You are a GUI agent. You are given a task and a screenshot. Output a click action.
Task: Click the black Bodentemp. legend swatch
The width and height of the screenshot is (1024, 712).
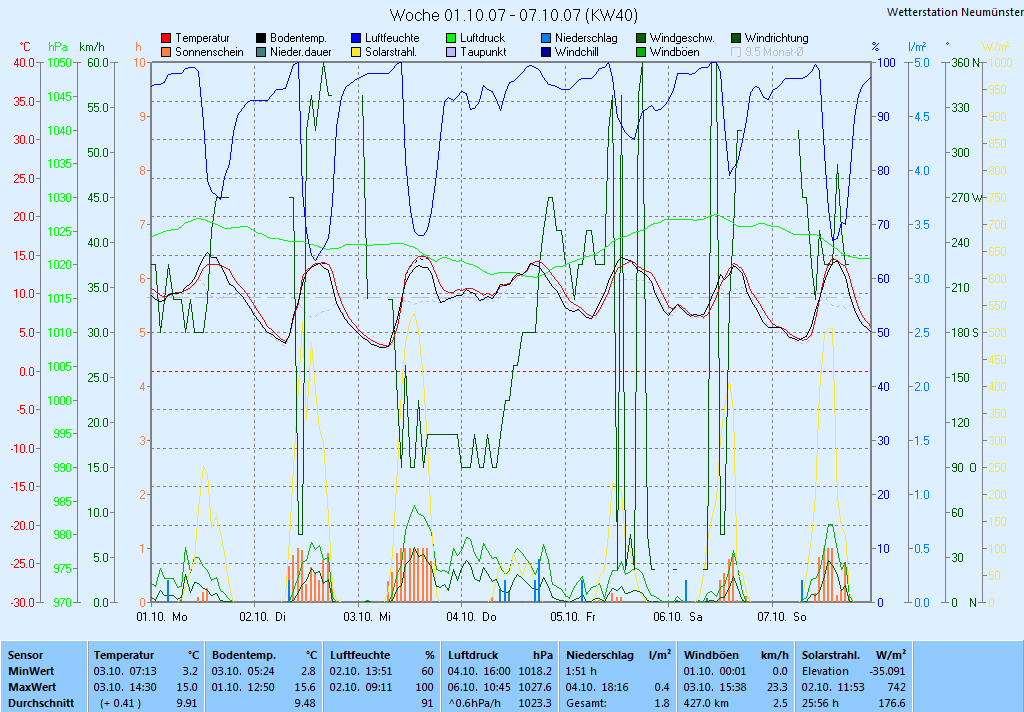(261, 39)
